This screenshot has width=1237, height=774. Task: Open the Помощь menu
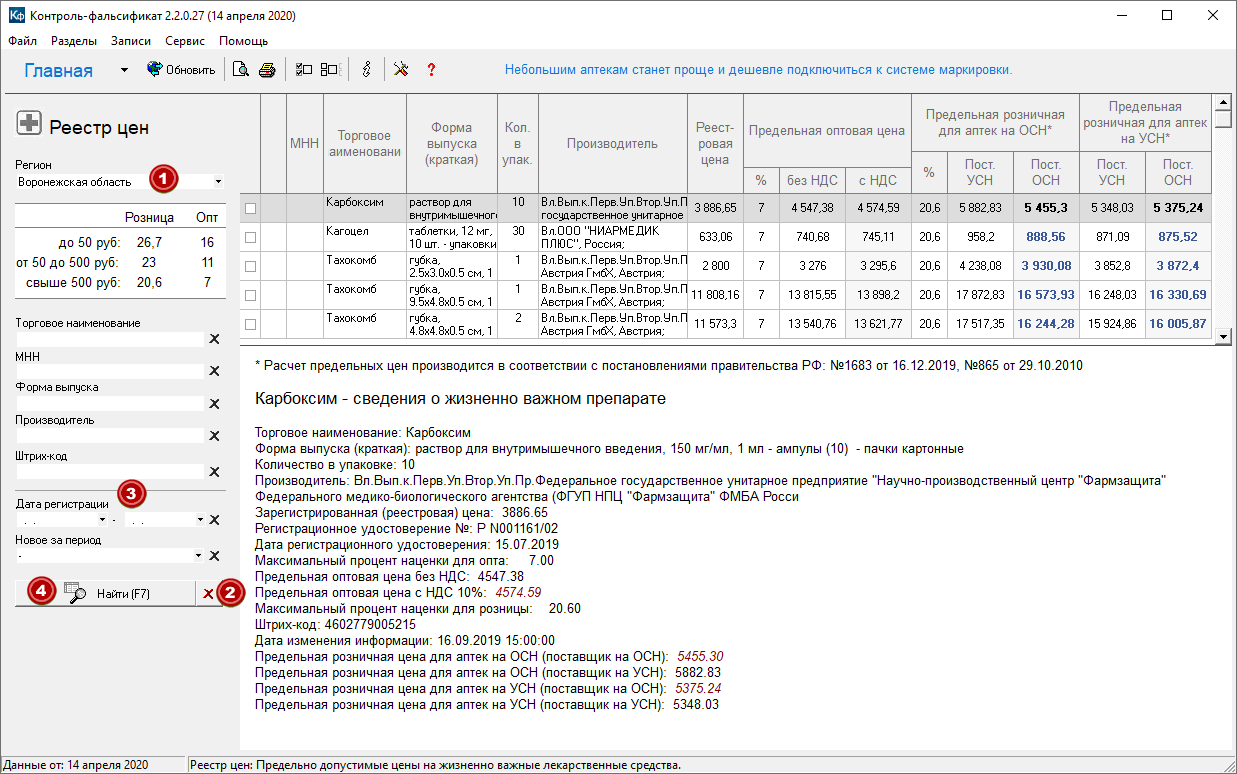point(243,41)
